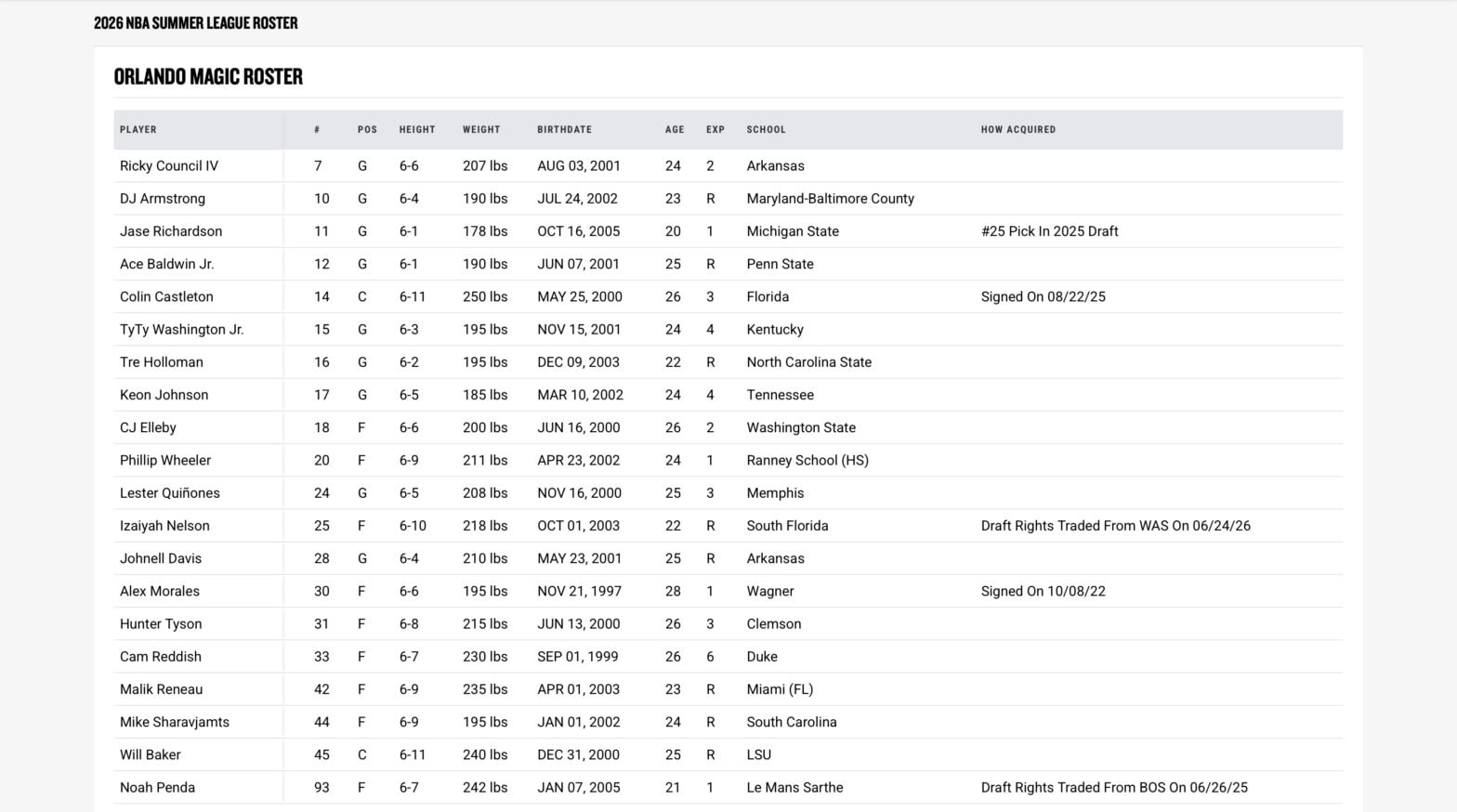Screen dimensions: 1457x812
Task: Click '#25 Pick In 2025 Draft' cell
Action: pyautogui.click(x=1050, y=231)
